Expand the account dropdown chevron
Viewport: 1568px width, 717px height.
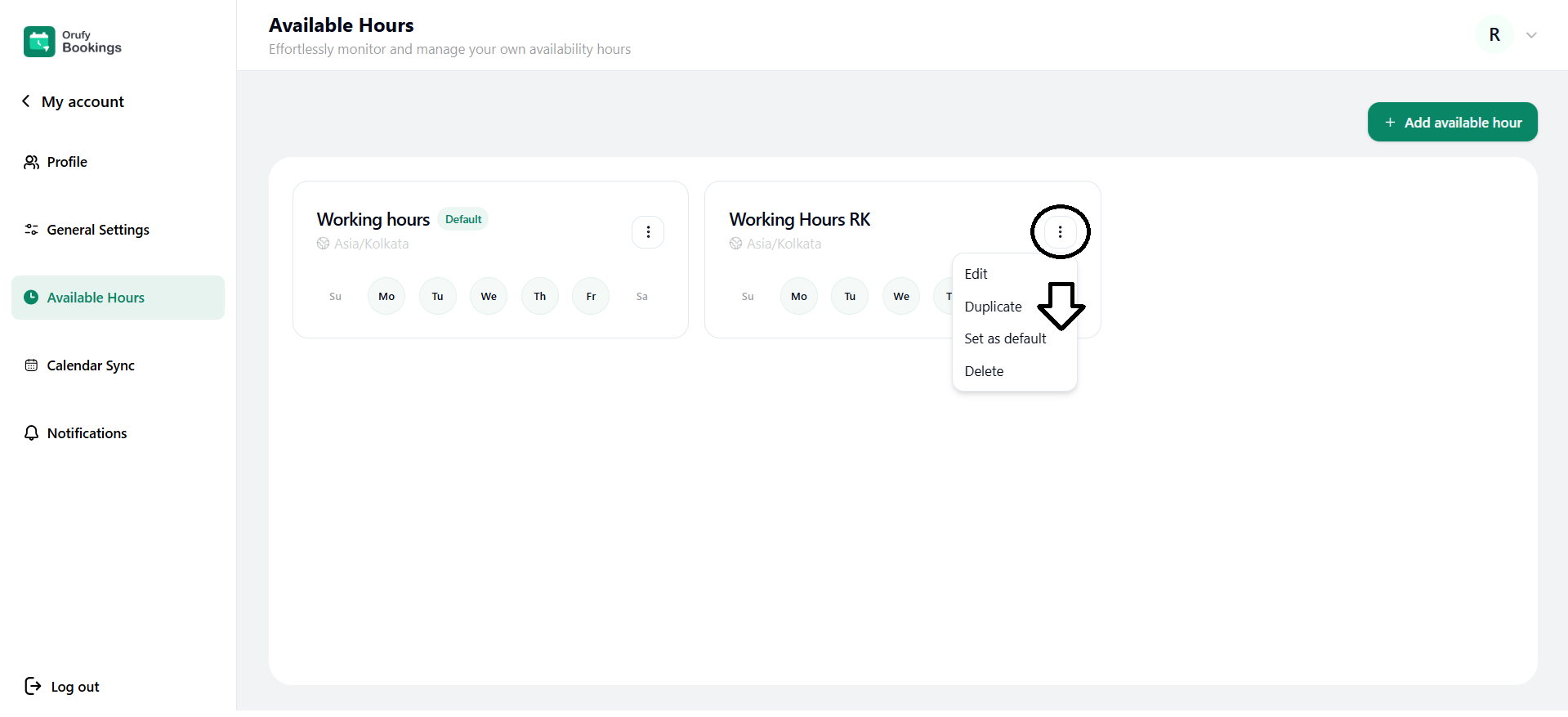click(1531, 35)
